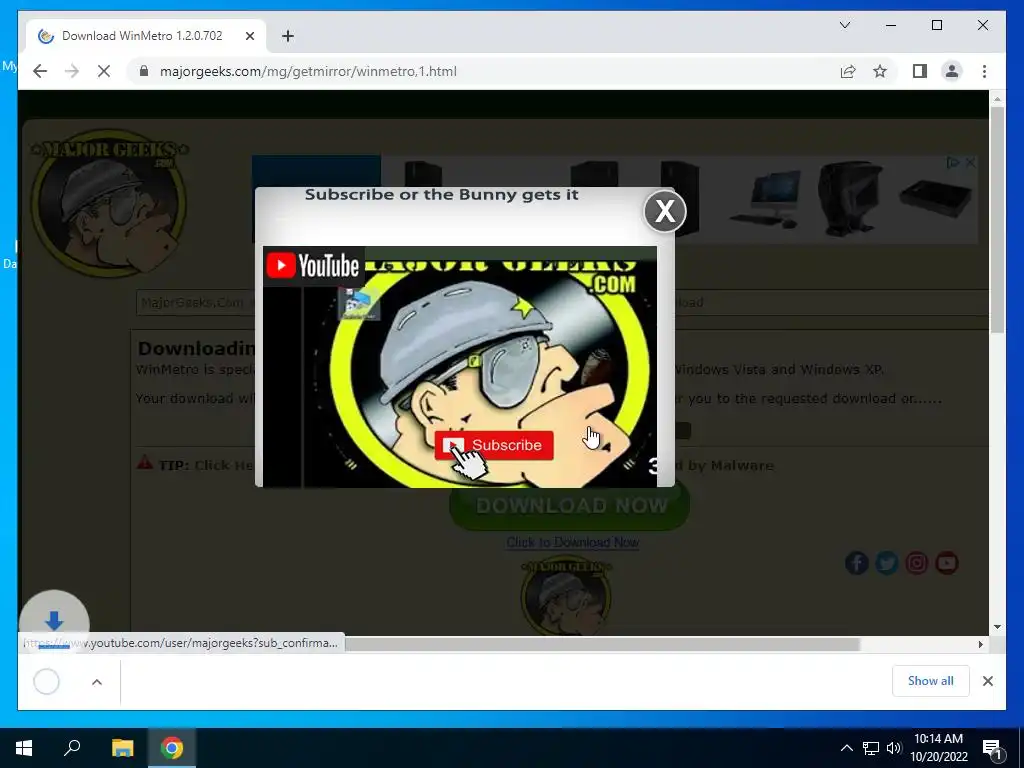1024x768 pixels.
Task: Click the AdChoices icon on banner
Action: pos(953,163)
